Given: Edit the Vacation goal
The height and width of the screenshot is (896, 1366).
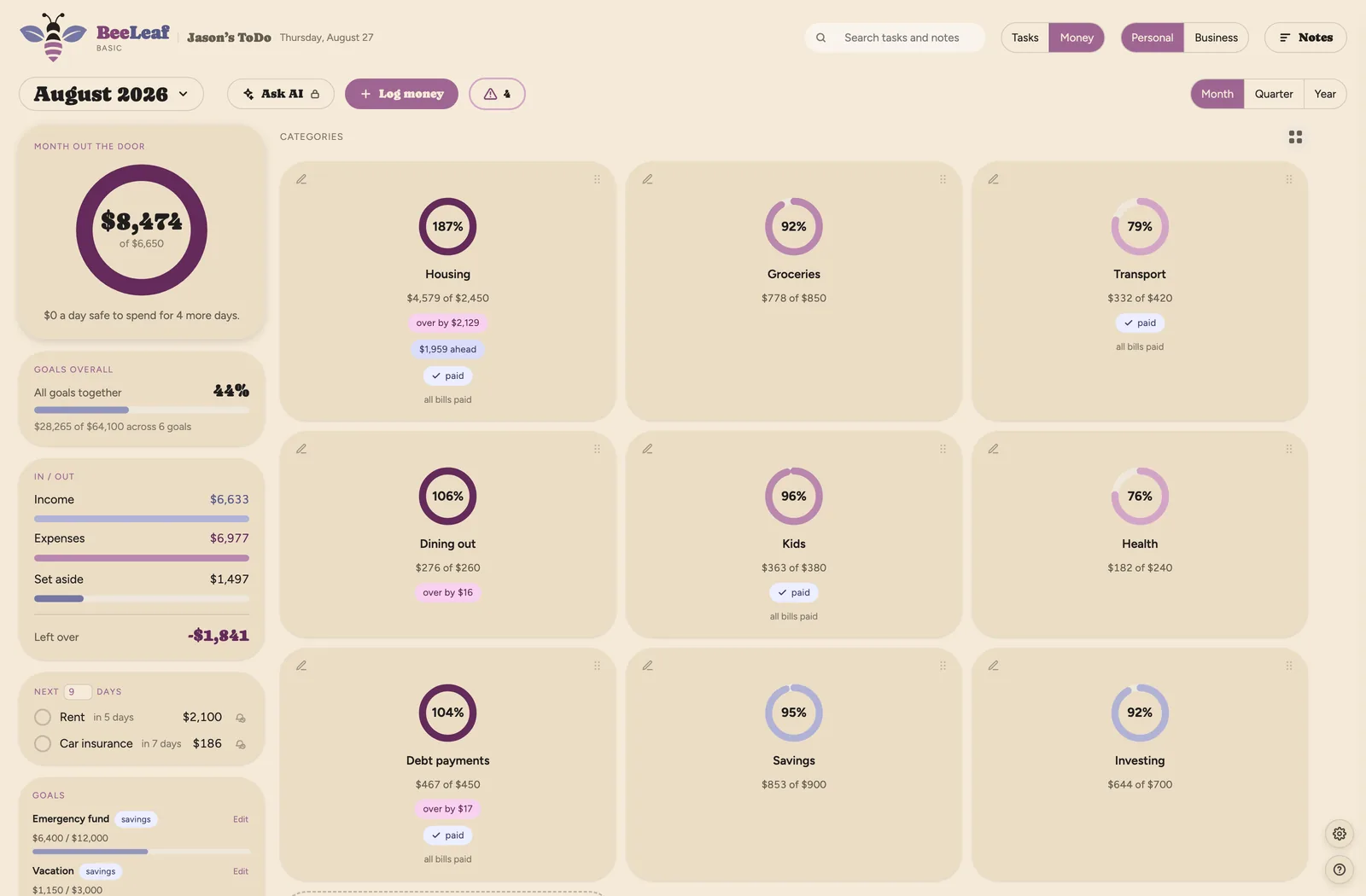Looking at the screenshot, I should point(241,871).
